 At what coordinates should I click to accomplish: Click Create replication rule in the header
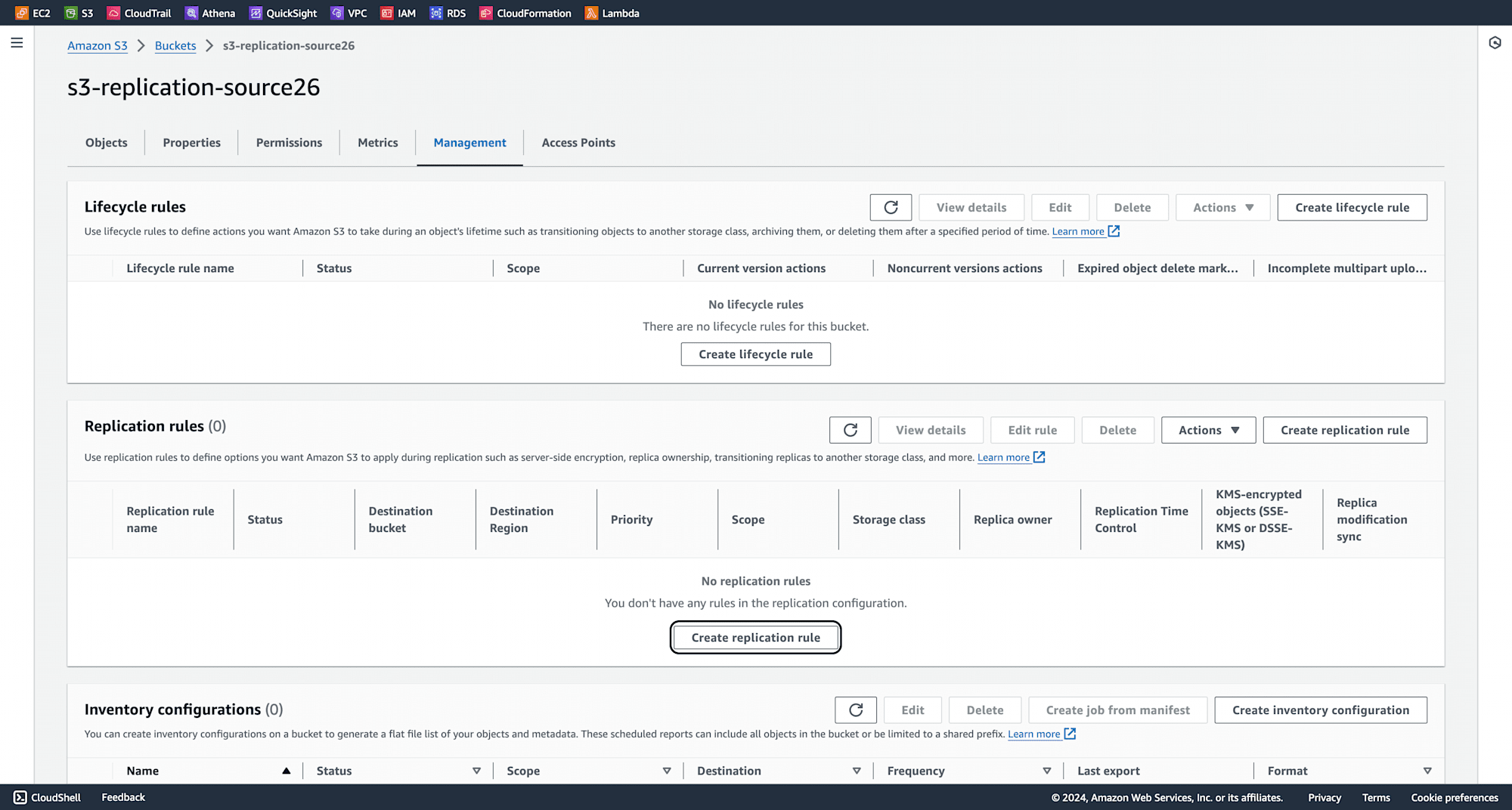[1345, 430]
